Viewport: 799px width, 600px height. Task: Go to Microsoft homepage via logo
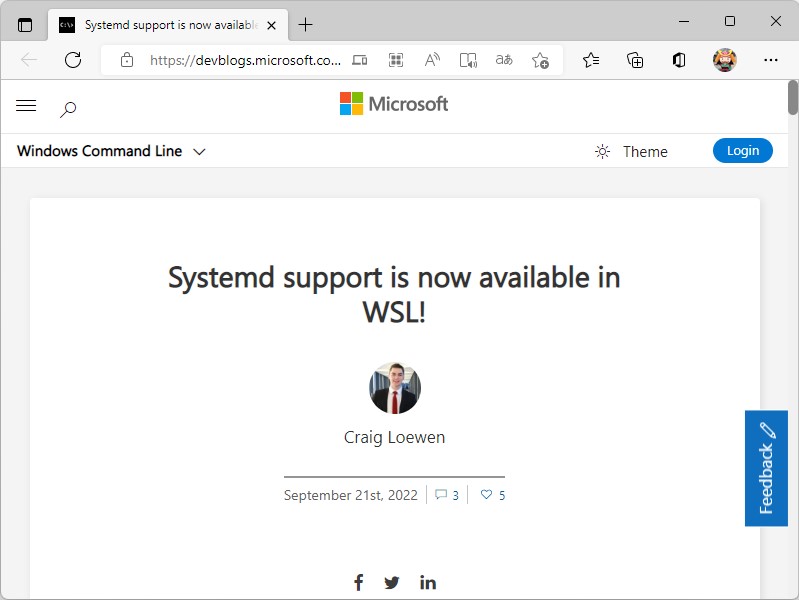tap(394, 103)
